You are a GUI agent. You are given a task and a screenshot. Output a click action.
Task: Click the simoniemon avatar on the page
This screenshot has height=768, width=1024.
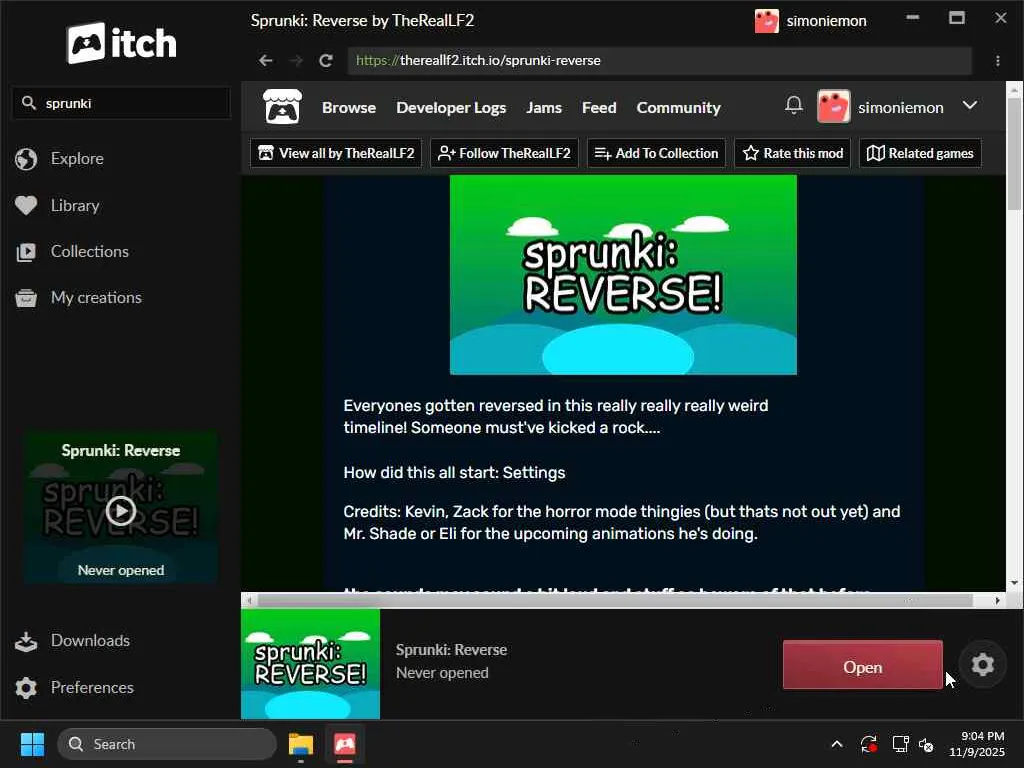(833, 106)
